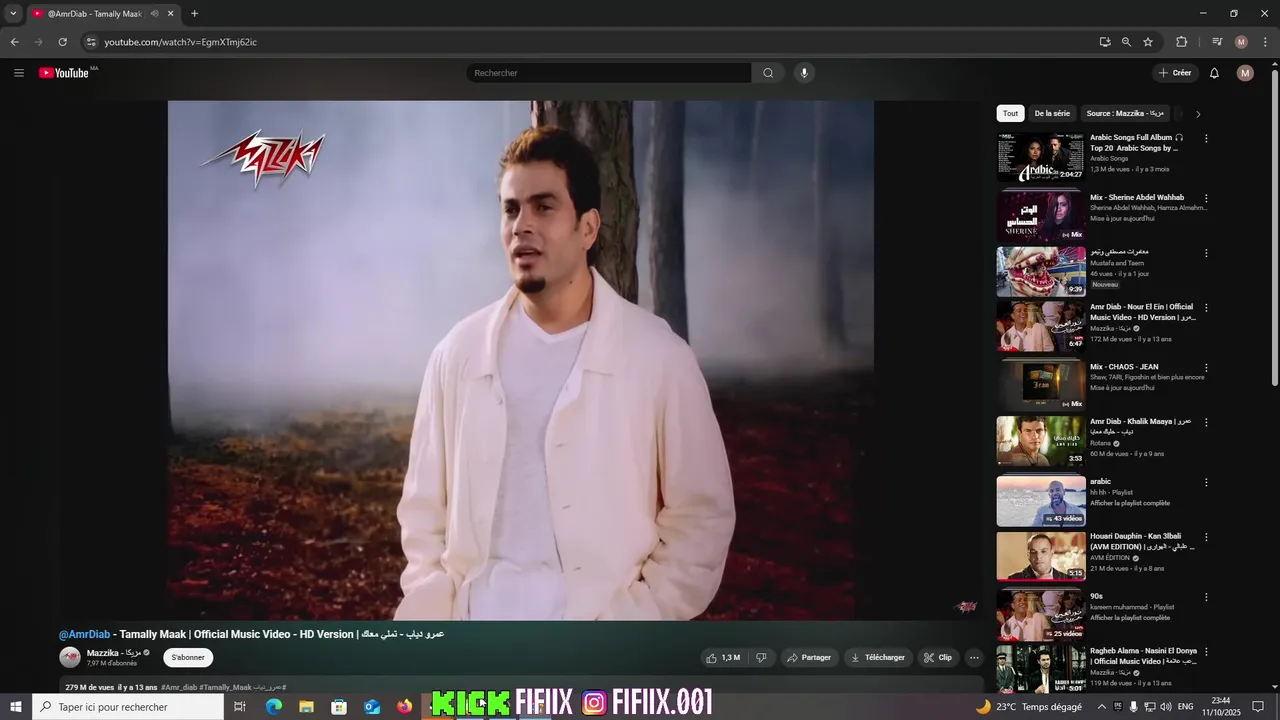Select the Tout filter chip

(x=1010, y=114)
